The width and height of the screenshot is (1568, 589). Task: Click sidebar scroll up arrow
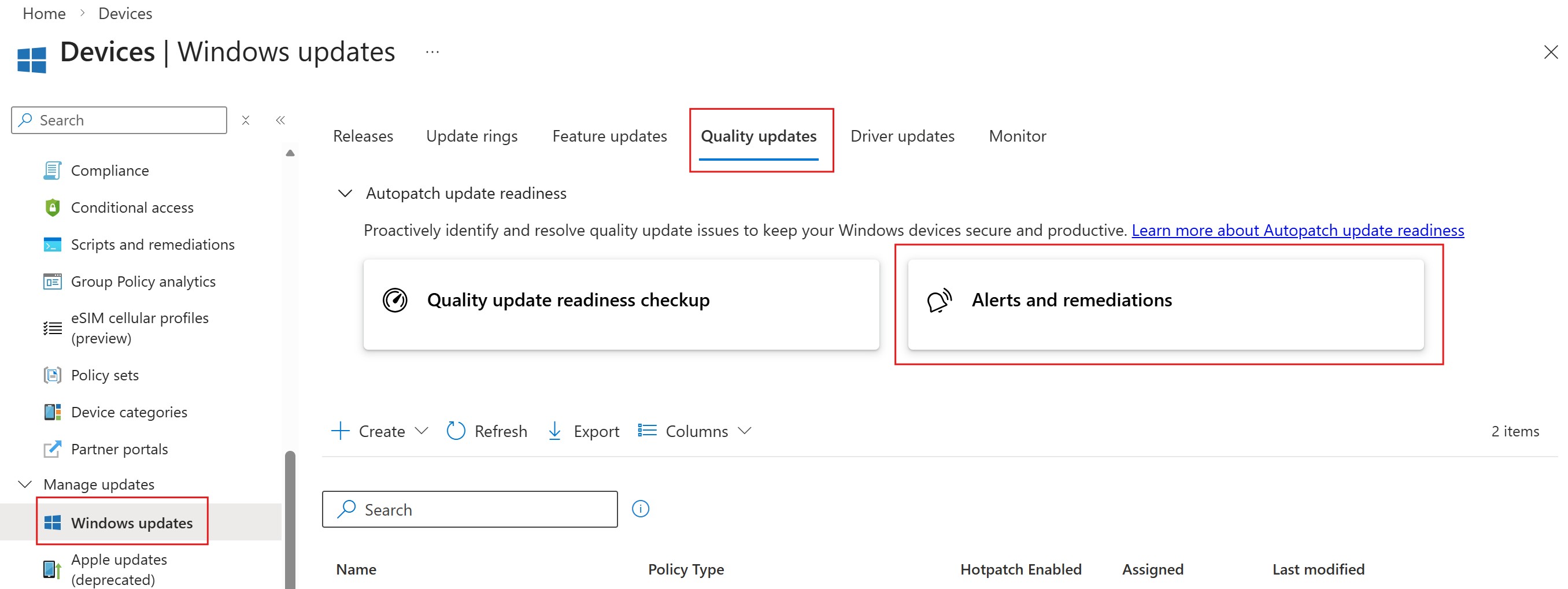pyautogui.click(x=290, y=153)
